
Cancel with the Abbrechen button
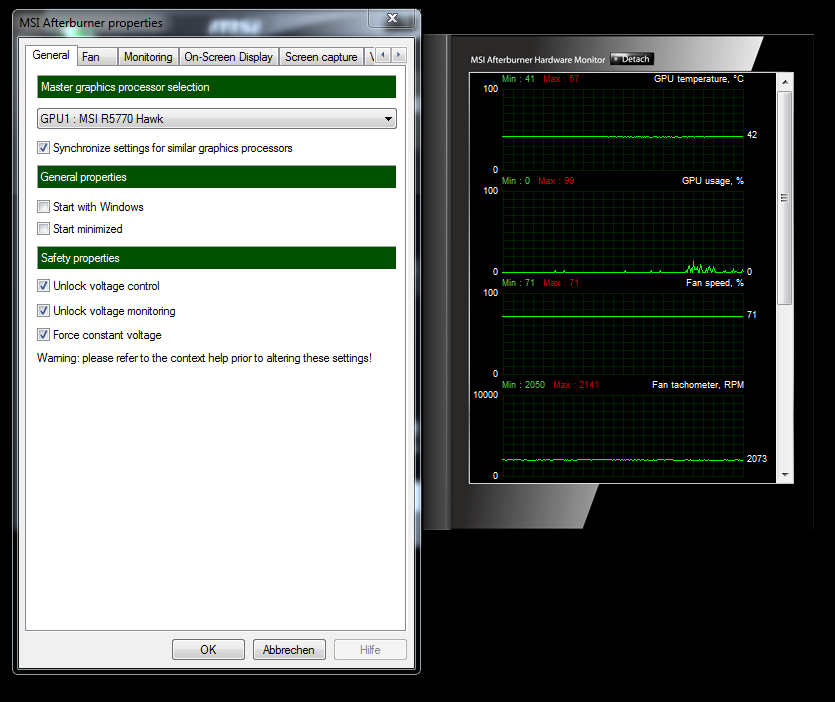[x=289, y=650]
